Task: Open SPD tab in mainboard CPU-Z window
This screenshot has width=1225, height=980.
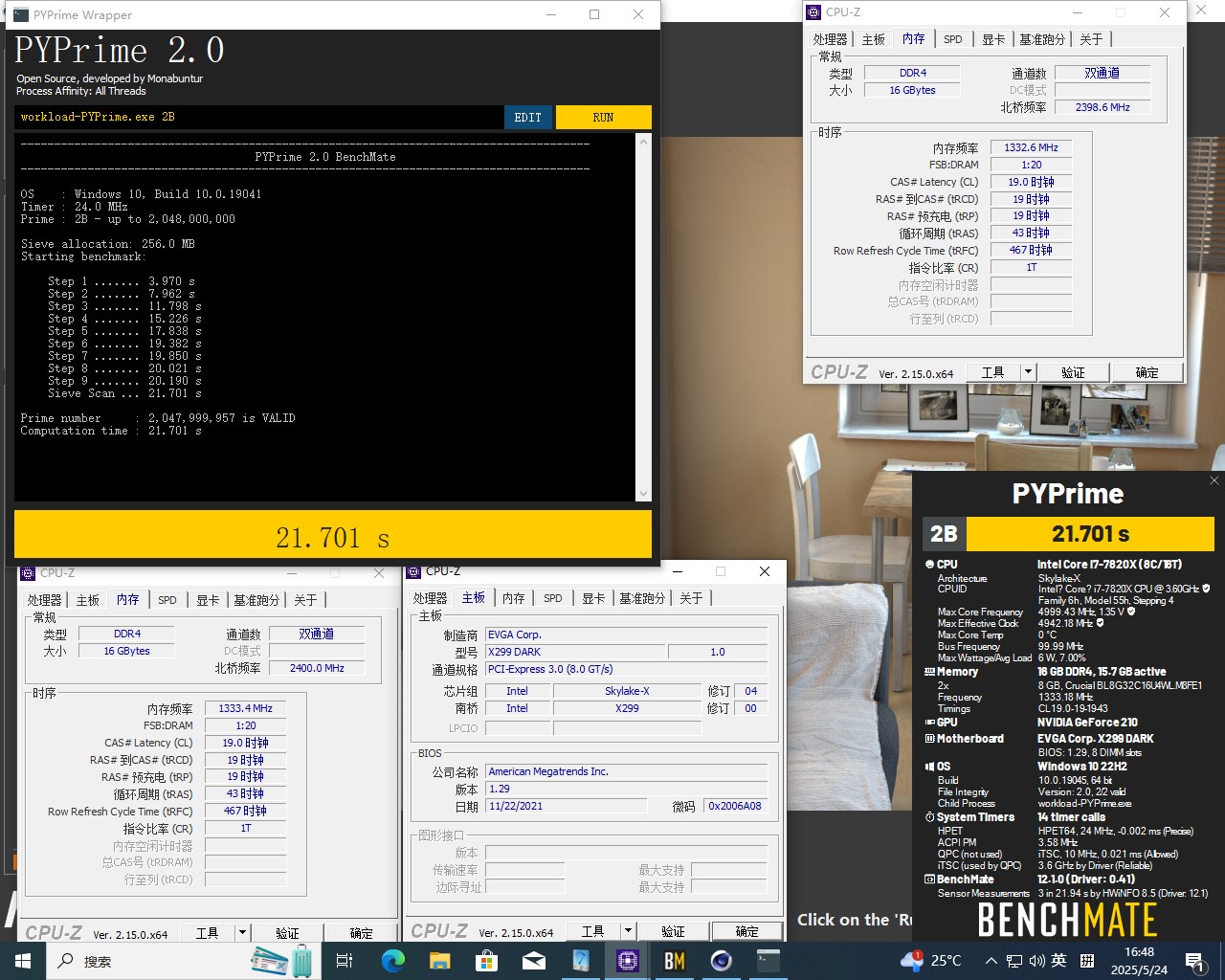Action: [x=553, y=598]
